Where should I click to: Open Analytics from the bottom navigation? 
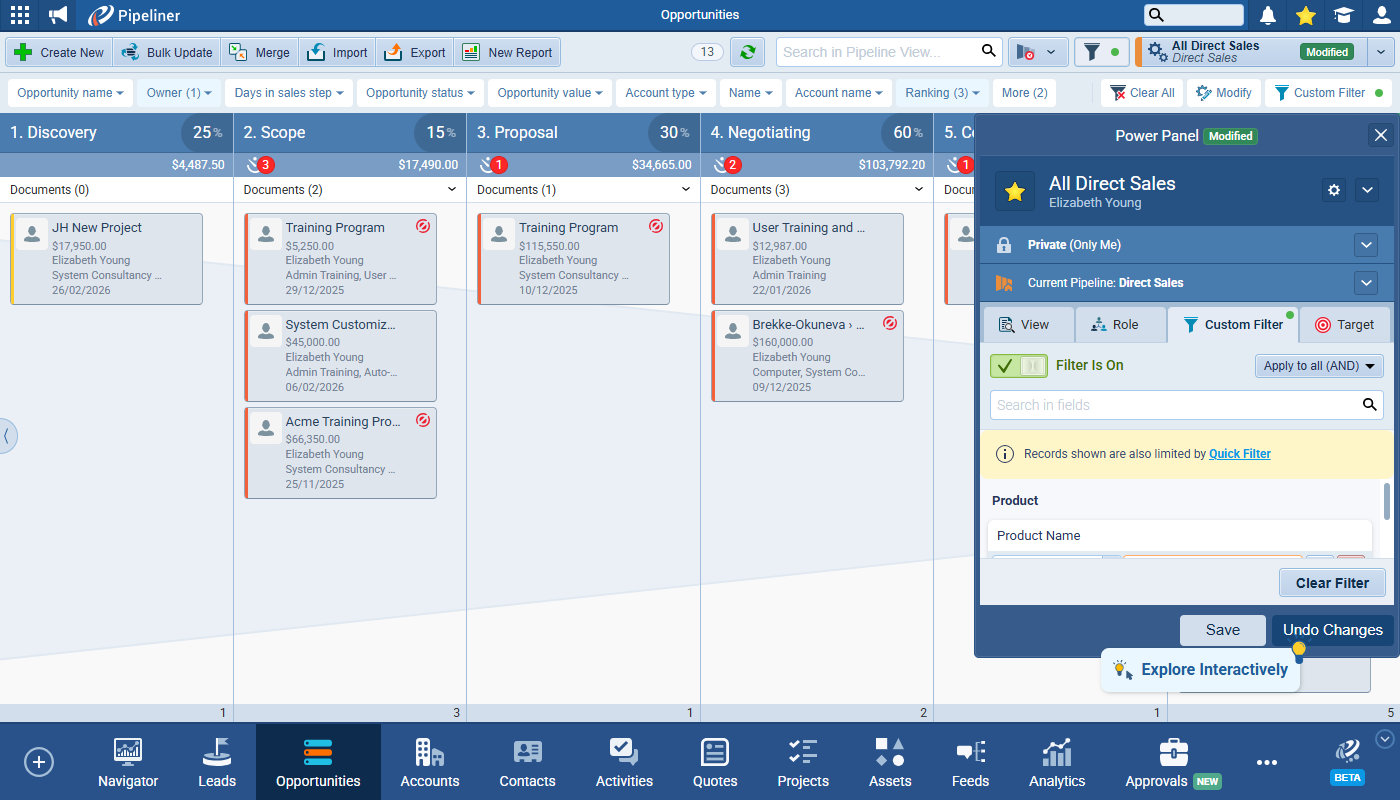click(1057, 763)
